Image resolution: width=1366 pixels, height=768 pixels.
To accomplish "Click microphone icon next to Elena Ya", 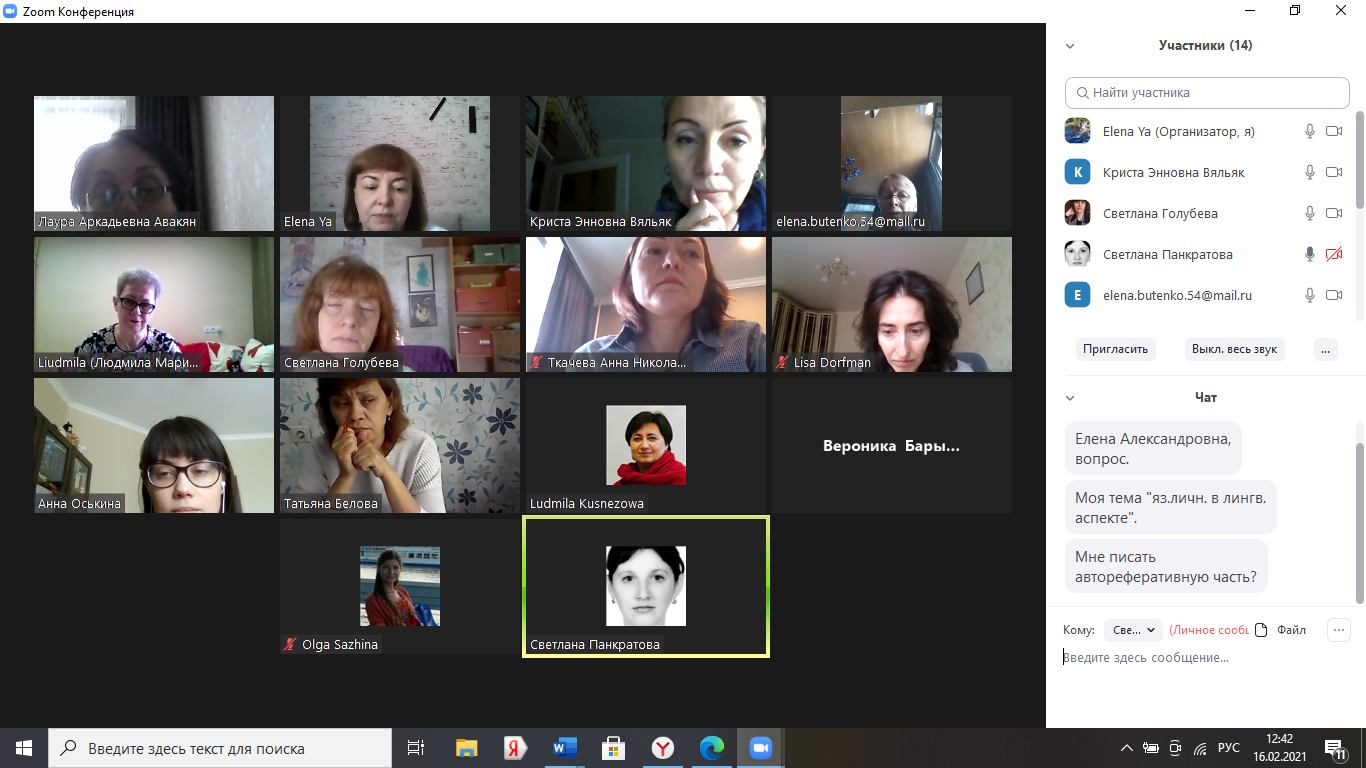I will [1309, 131].
